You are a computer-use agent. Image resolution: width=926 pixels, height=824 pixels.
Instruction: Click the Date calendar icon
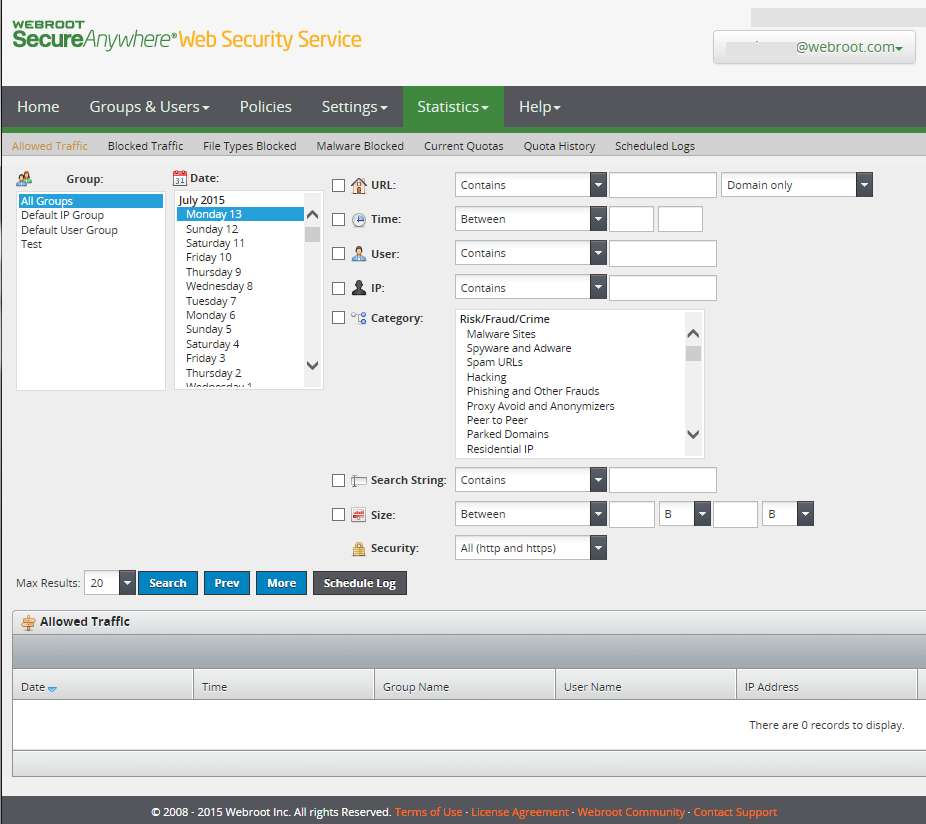180,178
